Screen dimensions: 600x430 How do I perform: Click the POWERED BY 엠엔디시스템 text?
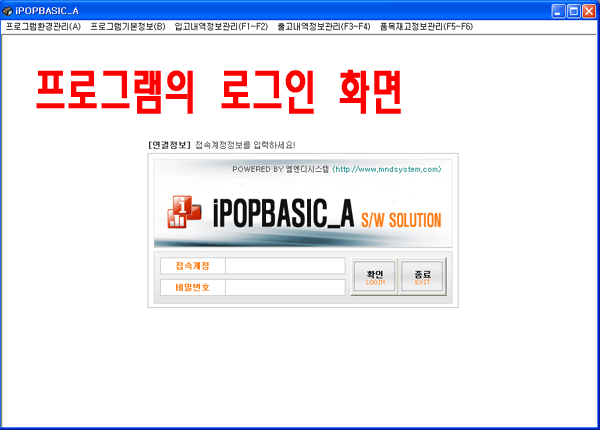point(280,169)
